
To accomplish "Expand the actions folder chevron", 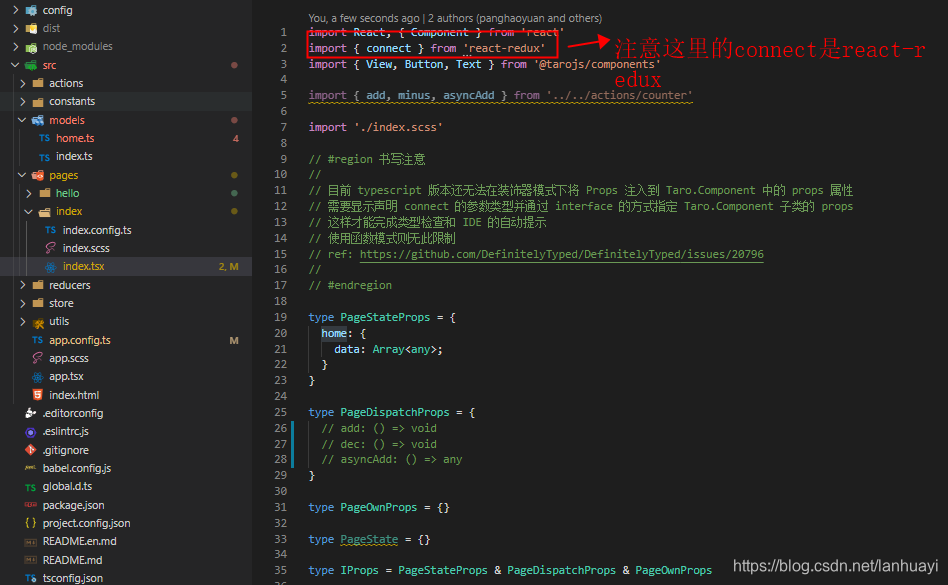I will point(23,83).
